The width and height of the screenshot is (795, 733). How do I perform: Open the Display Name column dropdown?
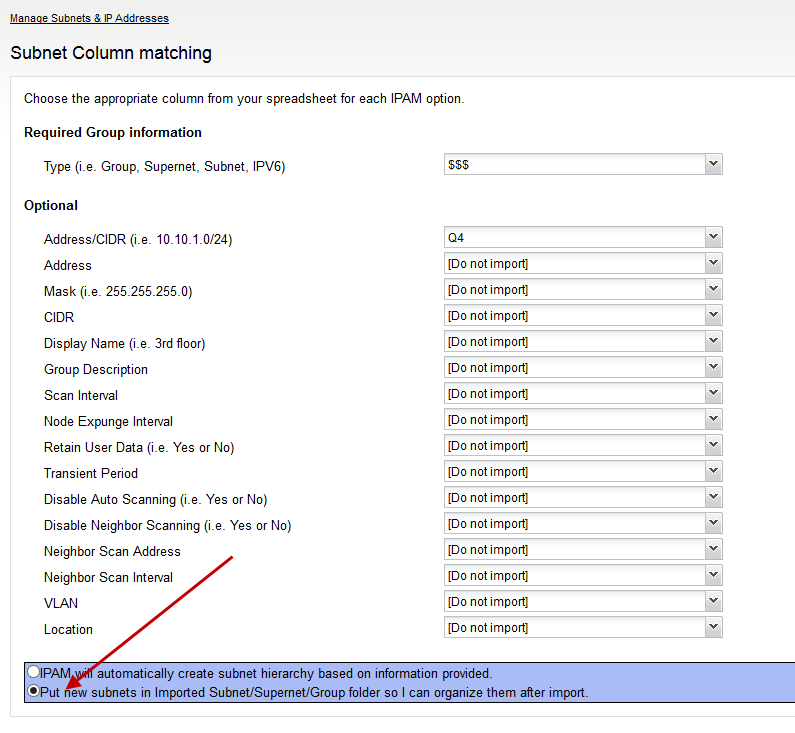coord(583,342)
